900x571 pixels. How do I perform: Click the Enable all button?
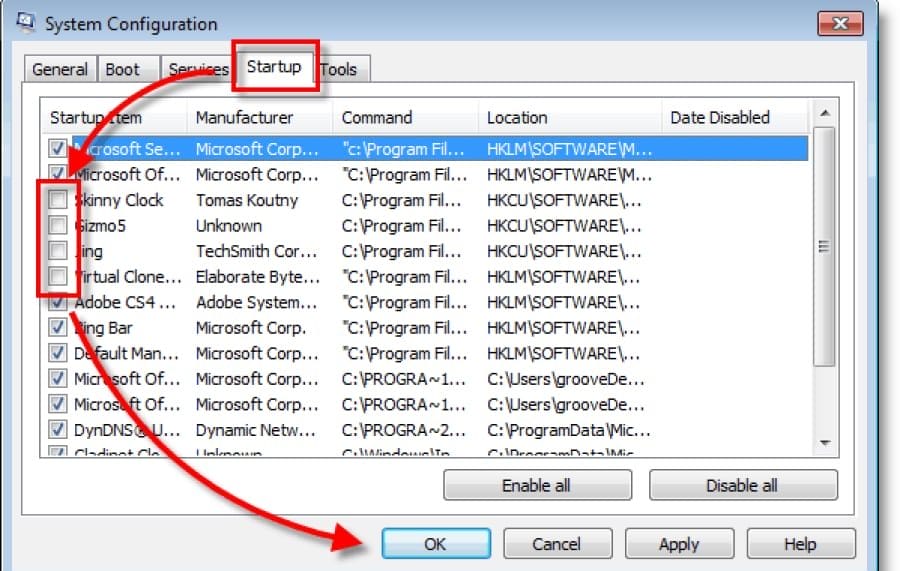[537, 485]
